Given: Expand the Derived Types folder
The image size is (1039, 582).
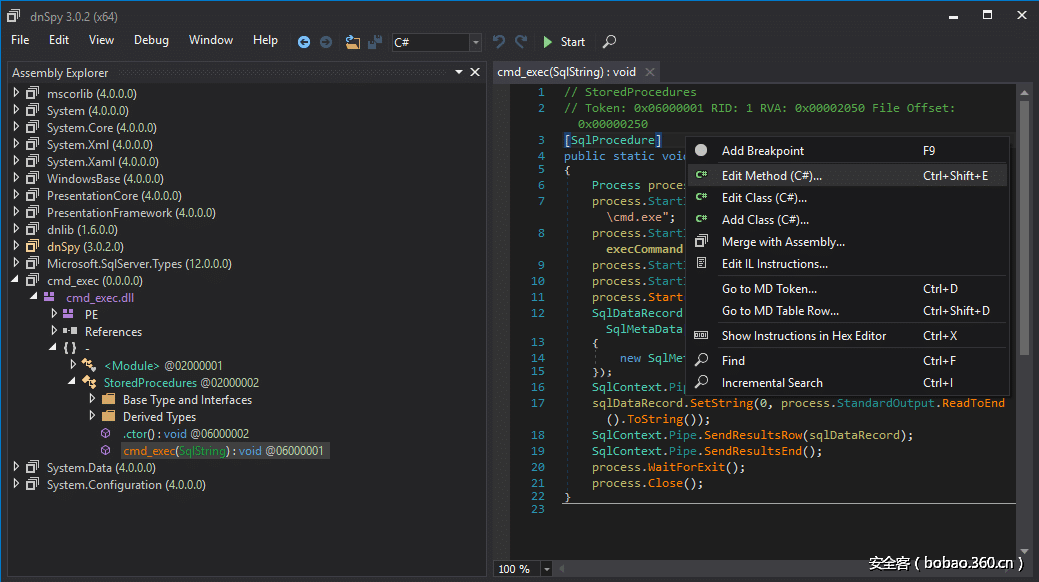Looking at the screenshot, I should click(x=92, y=416).
